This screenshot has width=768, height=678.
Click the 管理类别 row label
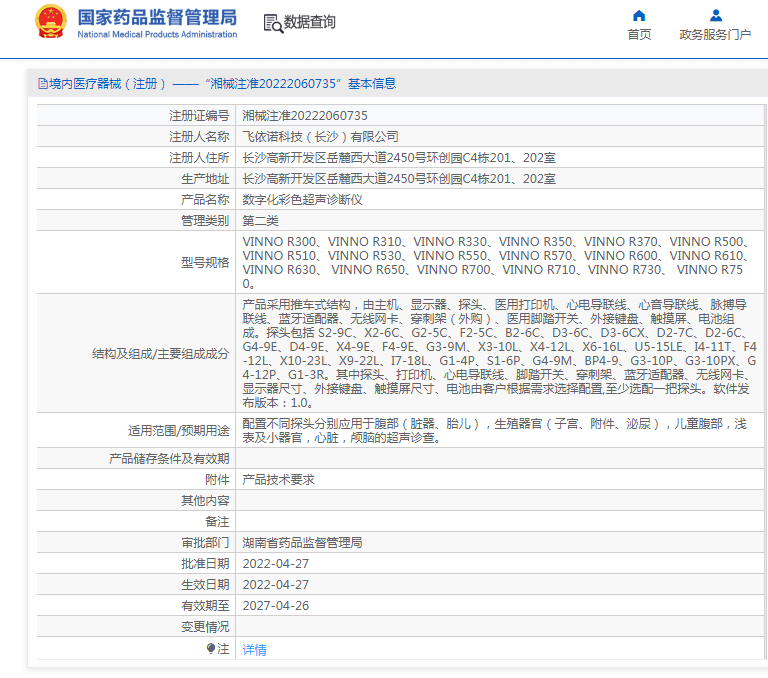[205, 221]
